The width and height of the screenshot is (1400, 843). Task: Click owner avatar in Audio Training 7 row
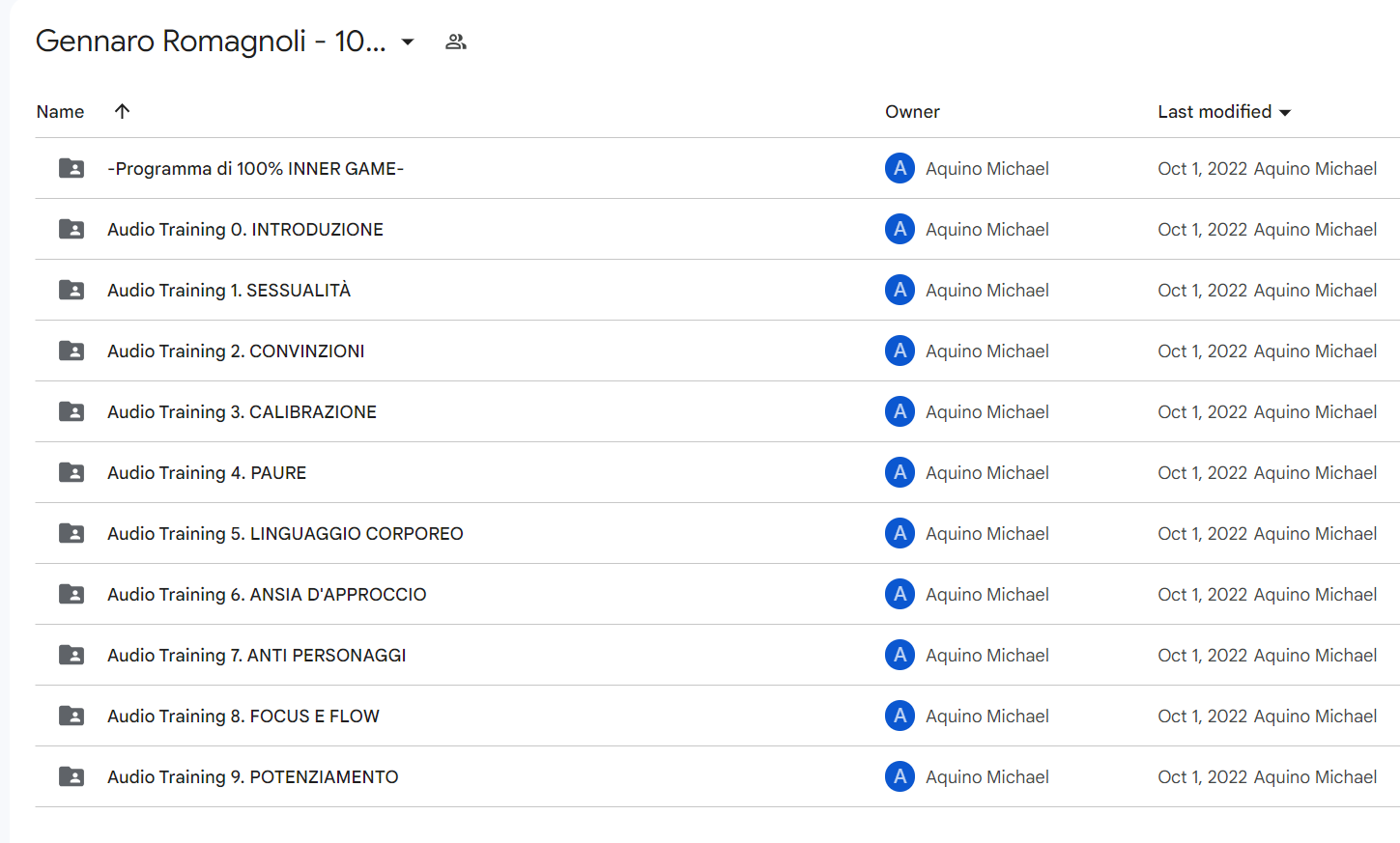pyautogui.click(x=900, y=655)
